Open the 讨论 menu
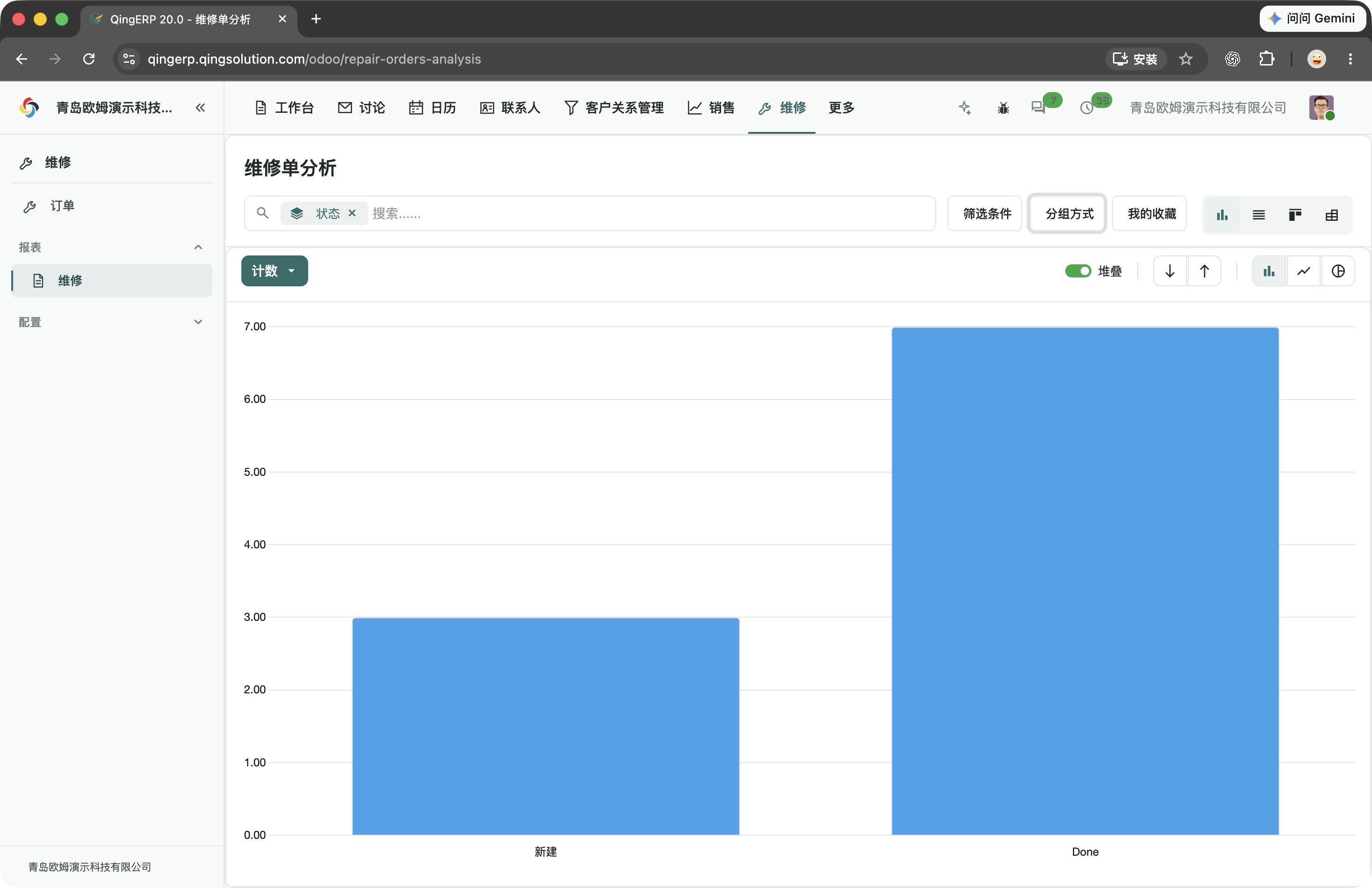Viewport: 1372px width, 888px height. (x=361, y=108)
